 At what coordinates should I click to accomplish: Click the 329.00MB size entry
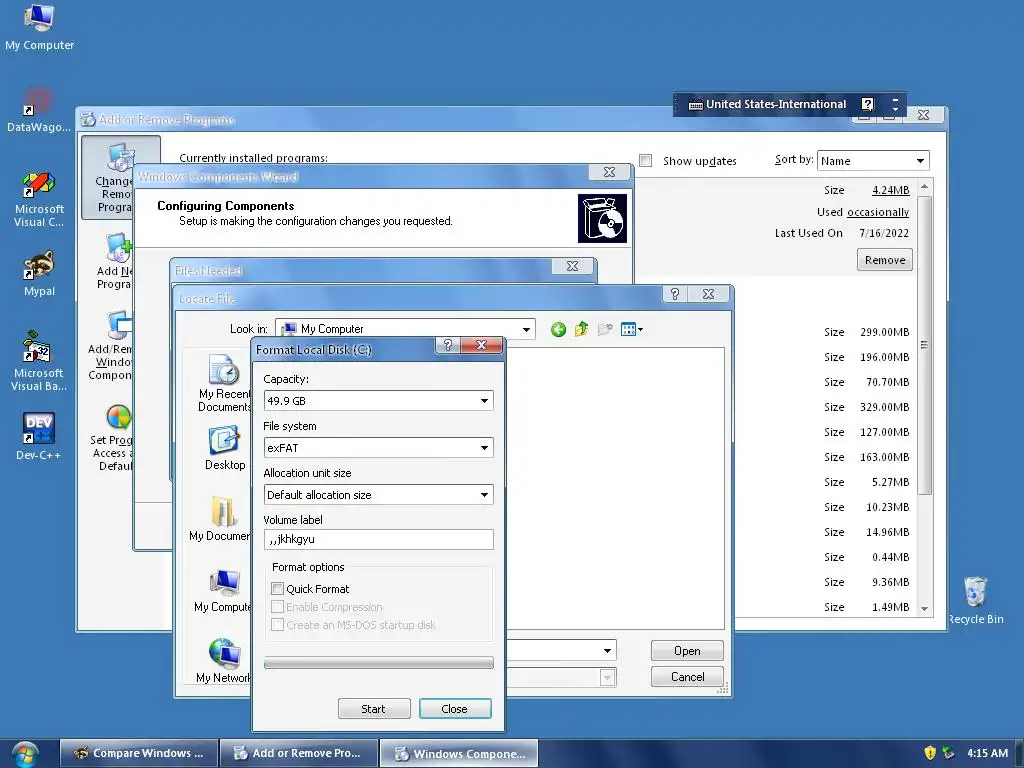click(x=884, y=407)
